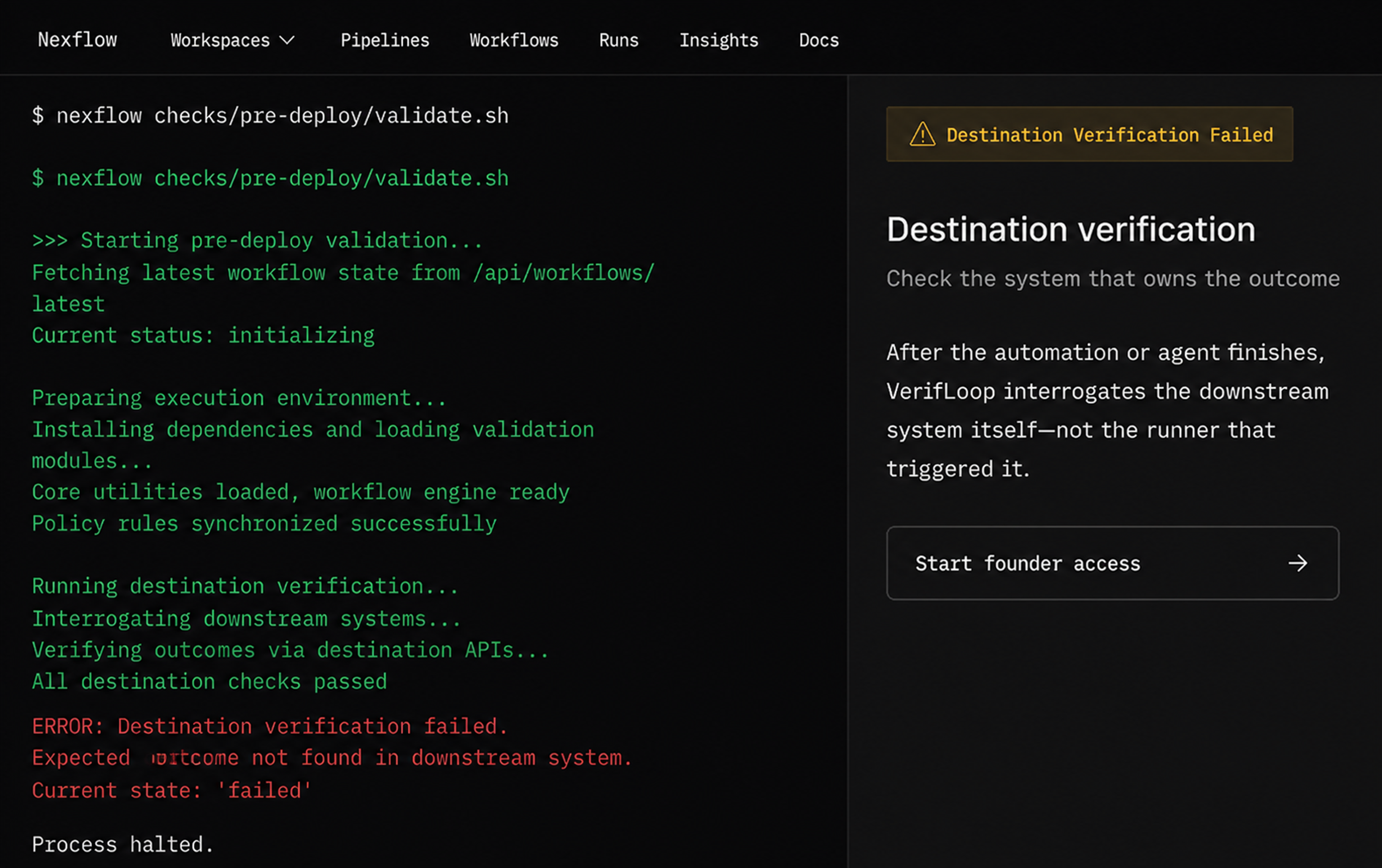Click the 'Process halted.' line

(123, 845)
